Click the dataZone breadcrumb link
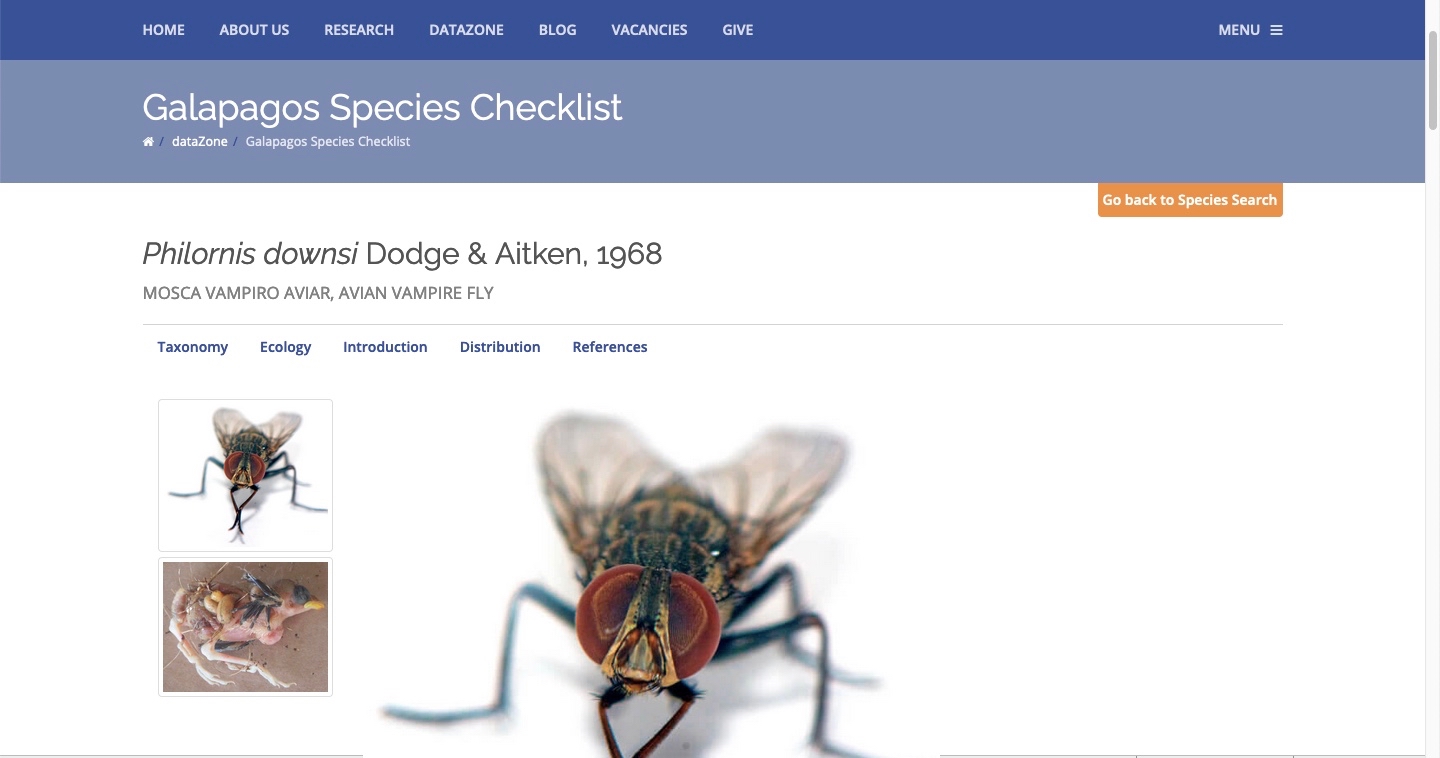Image resolution: width=1440 pixels, height=758 pixels. [x=200, y=142]
